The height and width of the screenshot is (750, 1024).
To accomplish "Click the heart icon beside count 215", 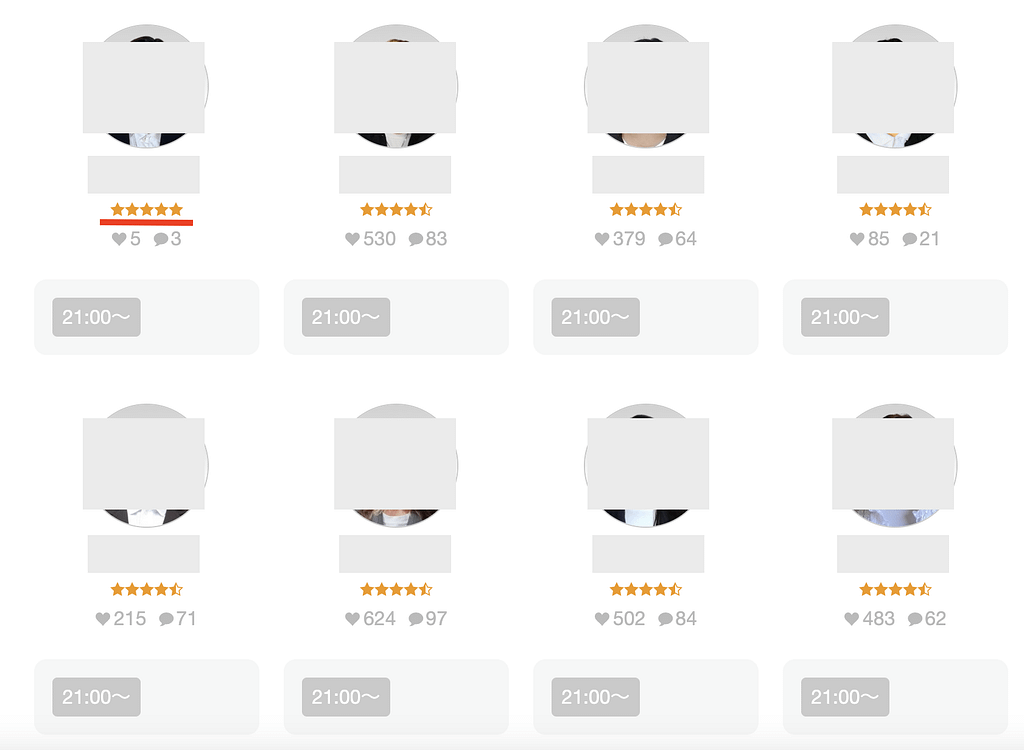I will point(103,619).
